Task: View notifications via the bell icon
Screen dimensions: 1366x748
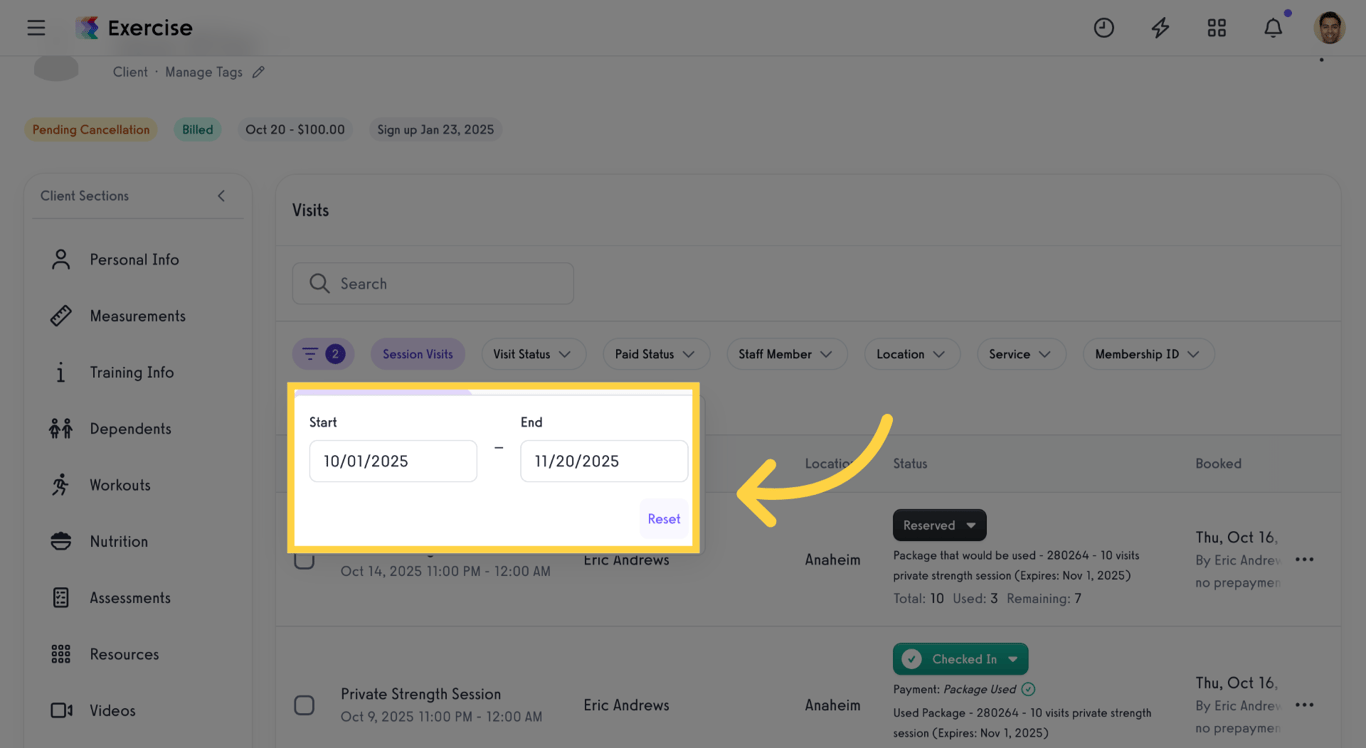Action: [1272, 27]
